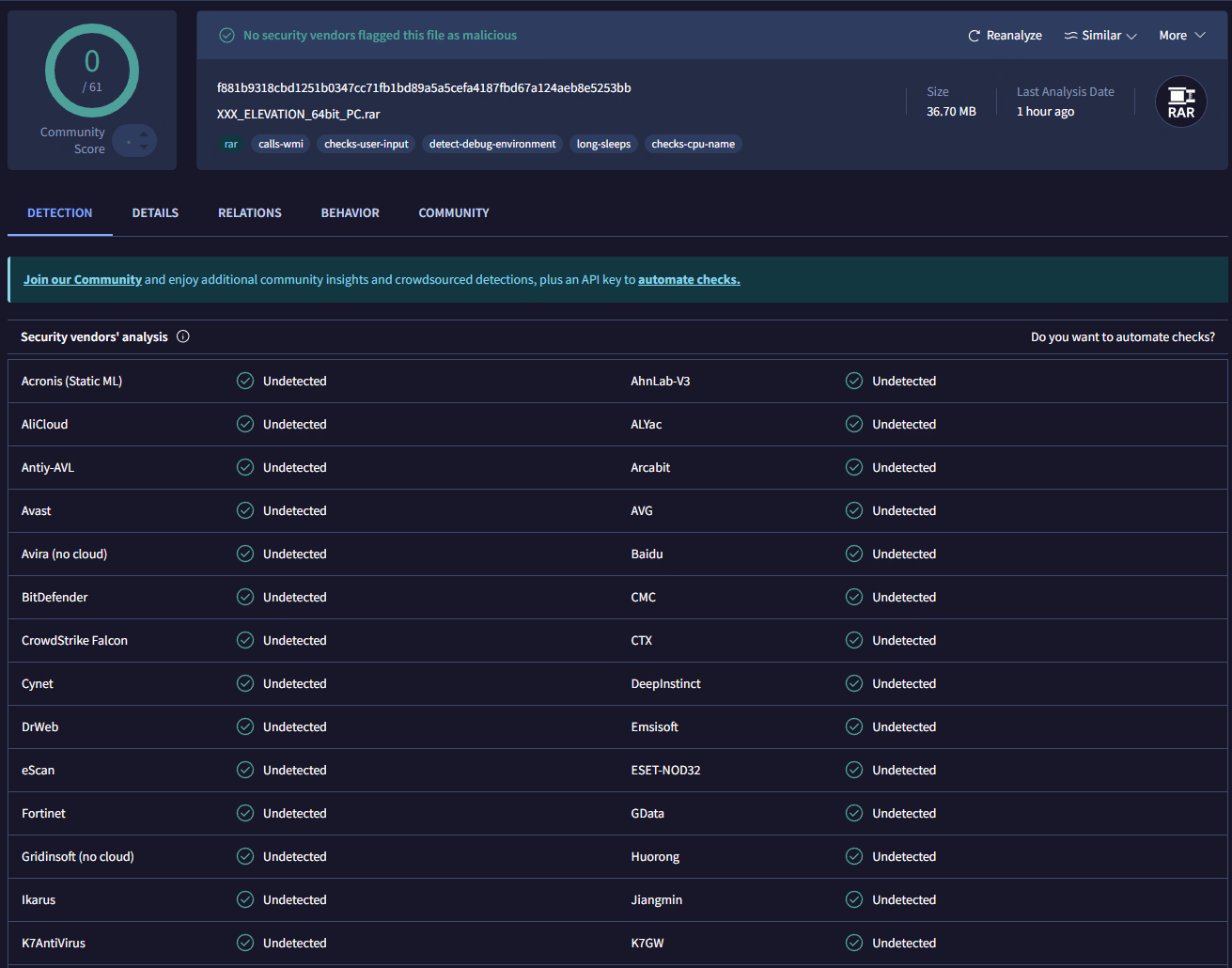This screenshot has width=1232, height=968.
Task: View the Community tab
Action: tap(454, 213)
